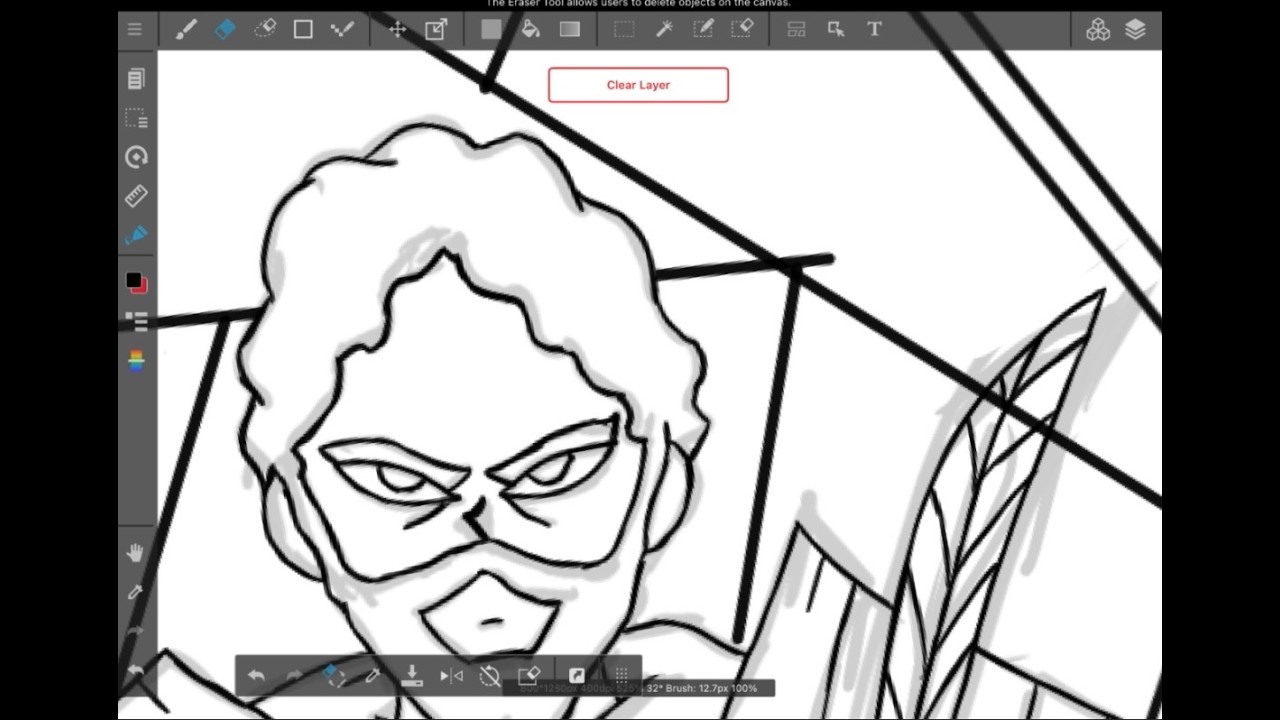Image resolution: width=1280 pixels, height=720 pixels.
Task: Click clear layer eraser icon in bottom bar
Action: pyautogui.click(x=529, y=676)
